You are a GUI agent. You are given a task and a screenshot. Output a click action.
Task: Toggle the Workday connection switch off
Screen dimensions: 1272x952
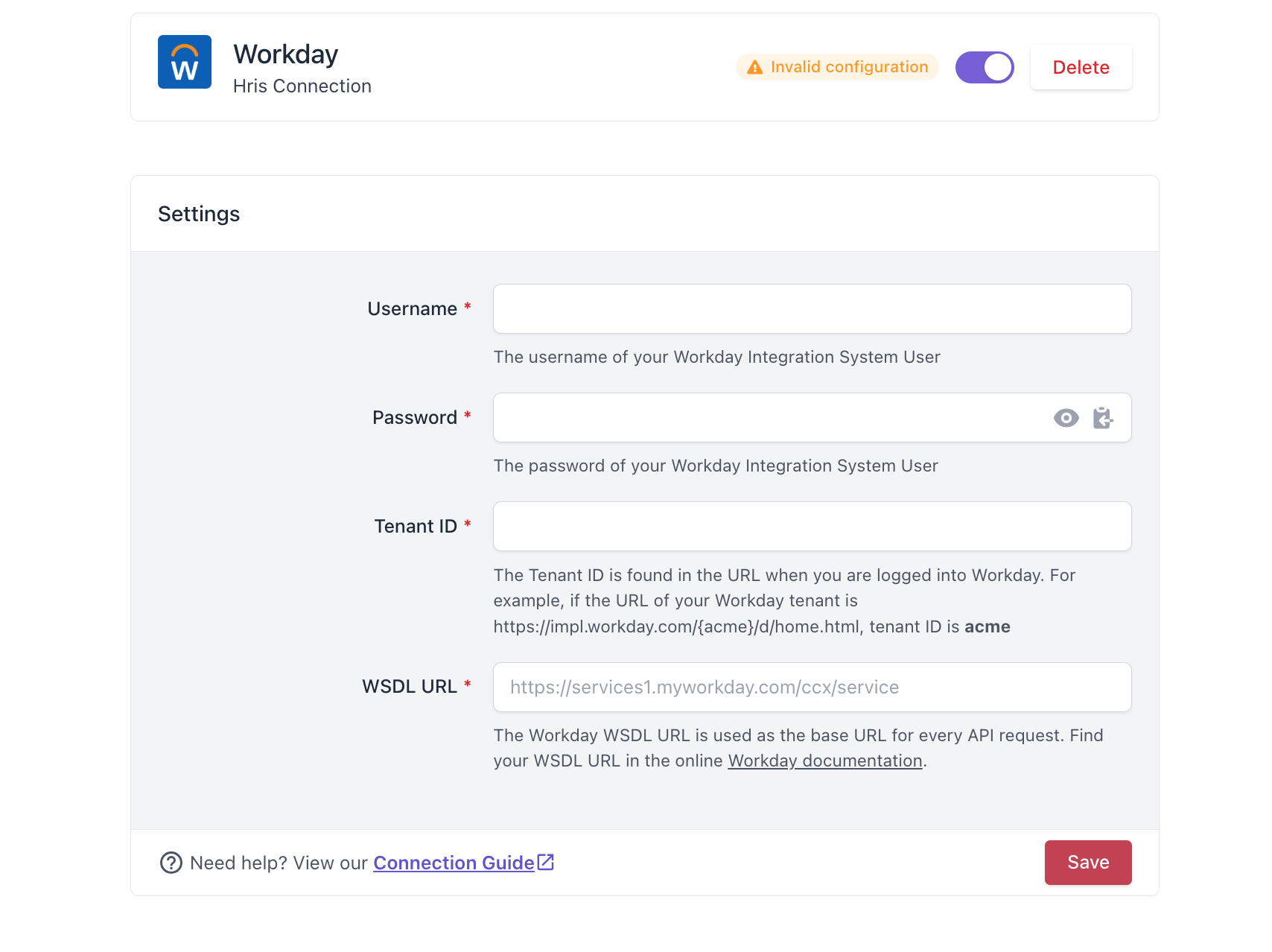[x=985, y=67]
